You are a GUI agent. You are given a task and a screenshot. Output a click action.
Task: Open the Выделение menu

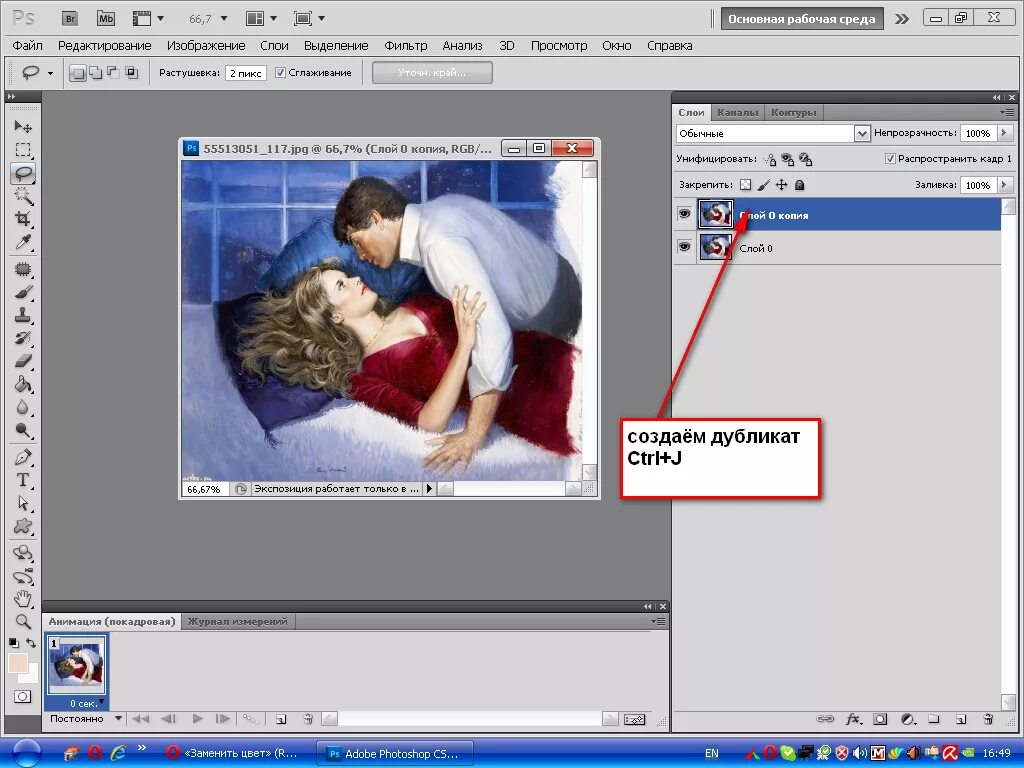pos(336,46)
